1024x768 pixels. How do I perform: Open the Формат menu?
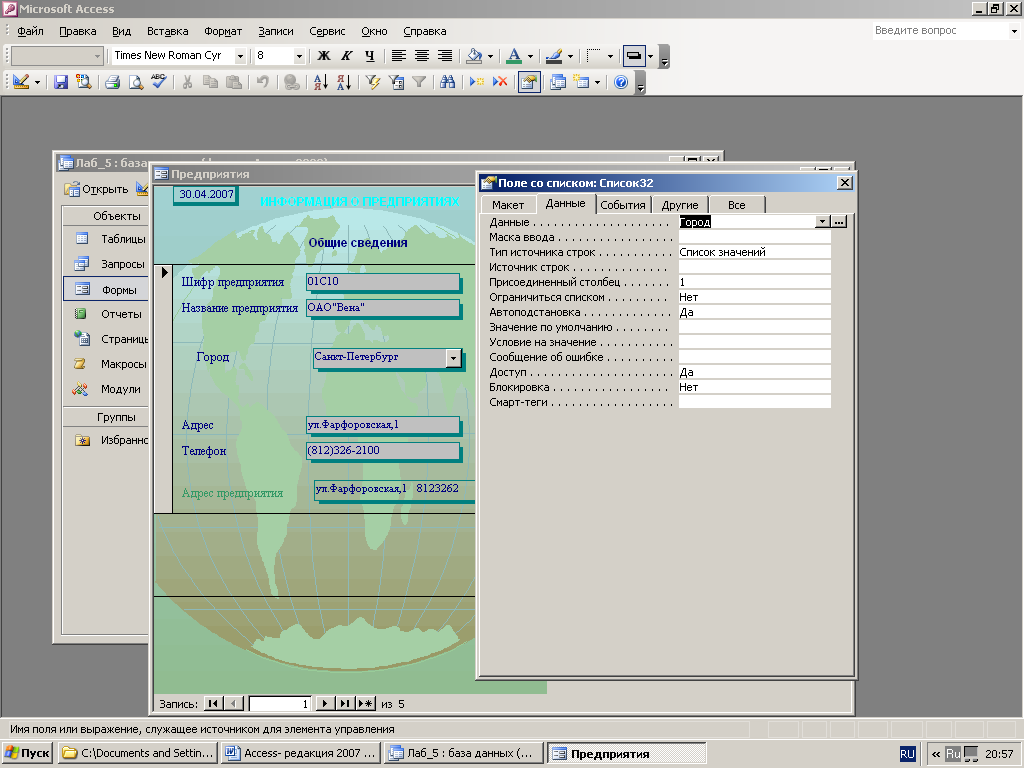[223, 31]
